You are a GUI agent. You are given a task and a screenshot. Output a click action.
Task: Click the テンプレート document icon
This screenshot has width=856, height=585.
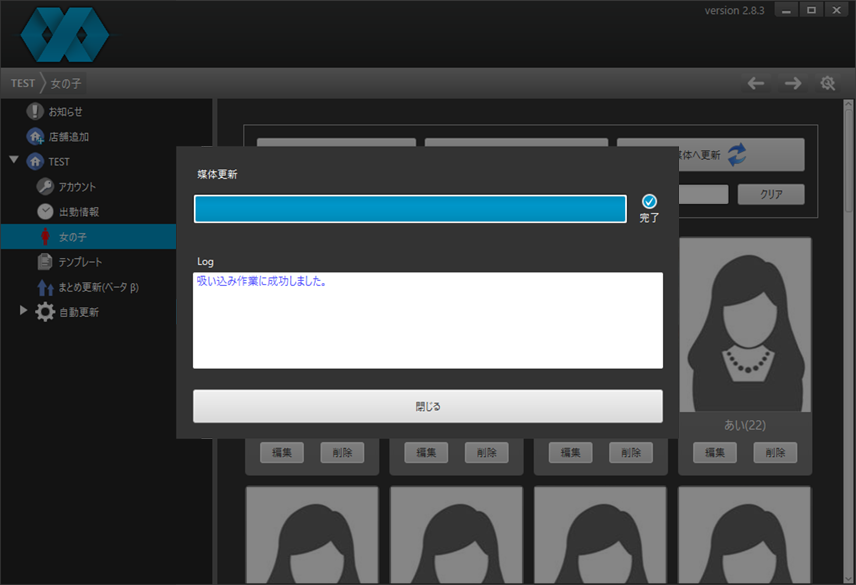point(45,262)
